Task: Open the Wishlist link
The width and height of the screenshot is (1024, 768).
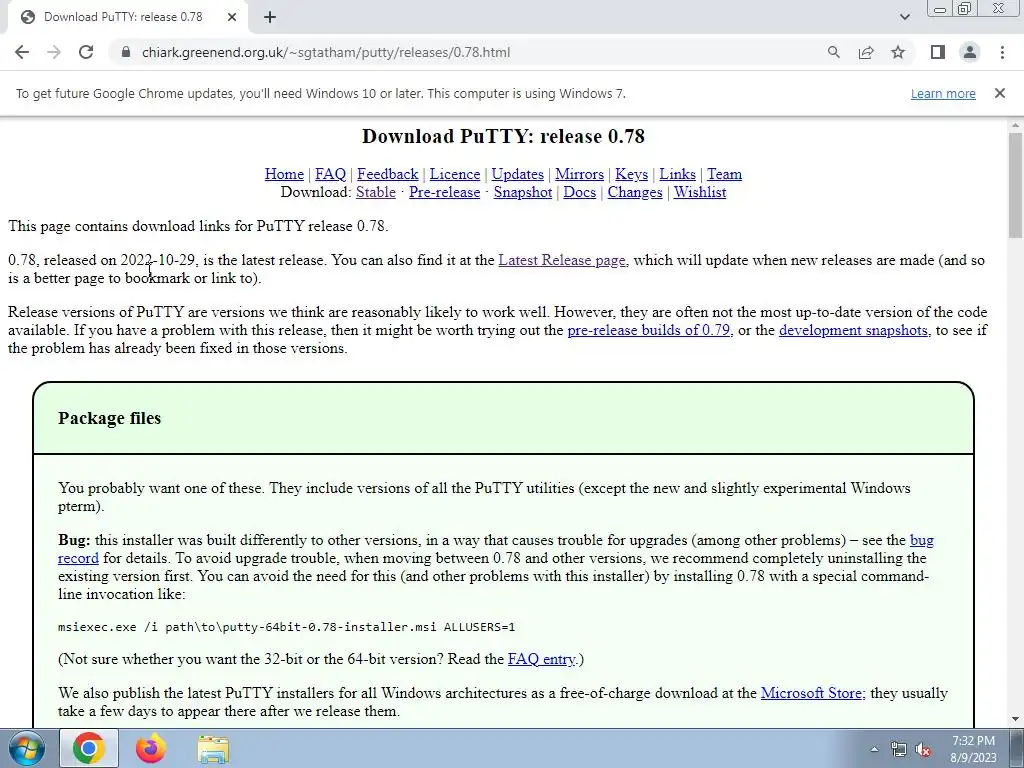Action: coord(700,192)
